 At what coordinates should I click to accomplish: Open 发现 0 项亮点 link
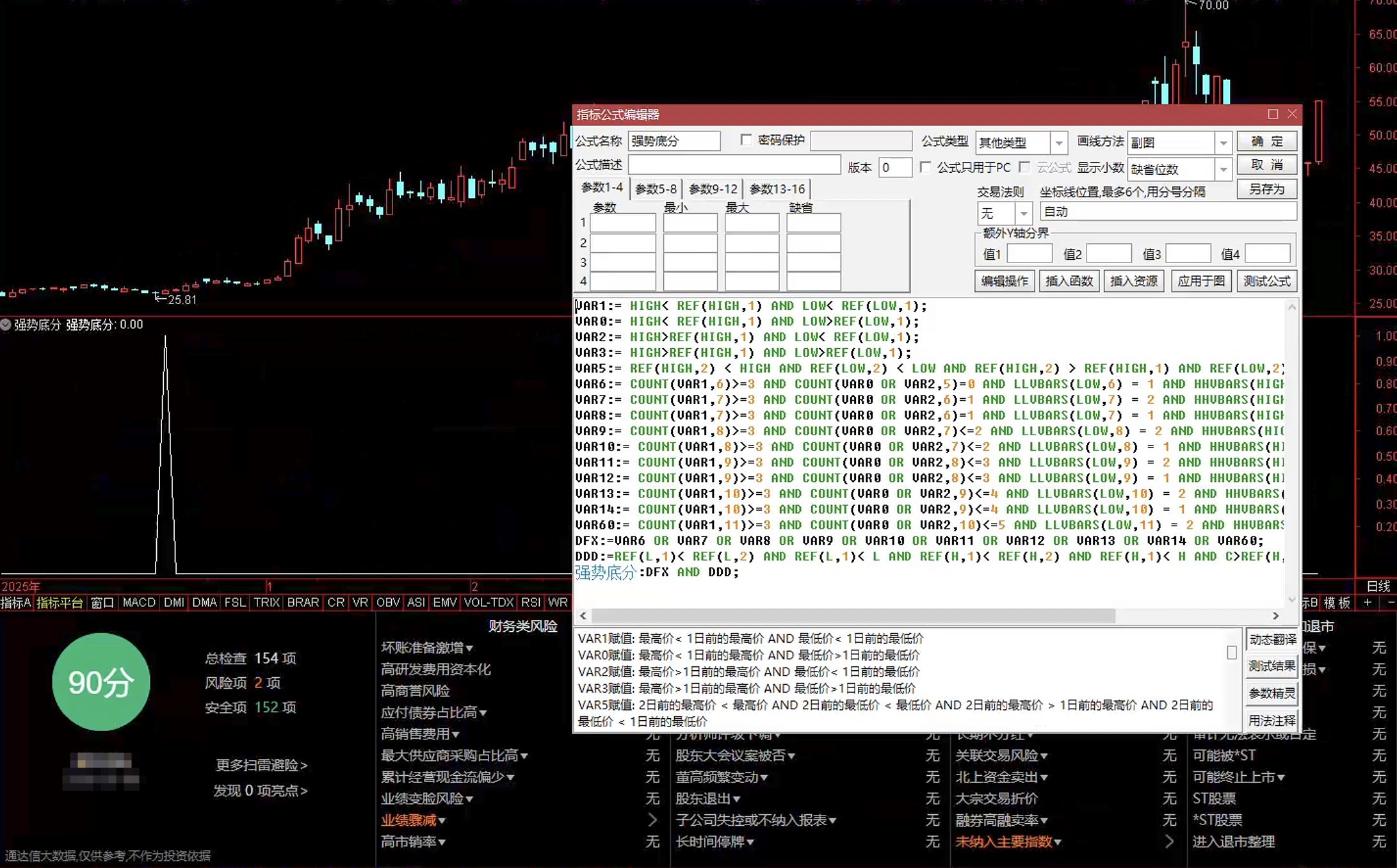pyautogui.click(x=260, y=791)
